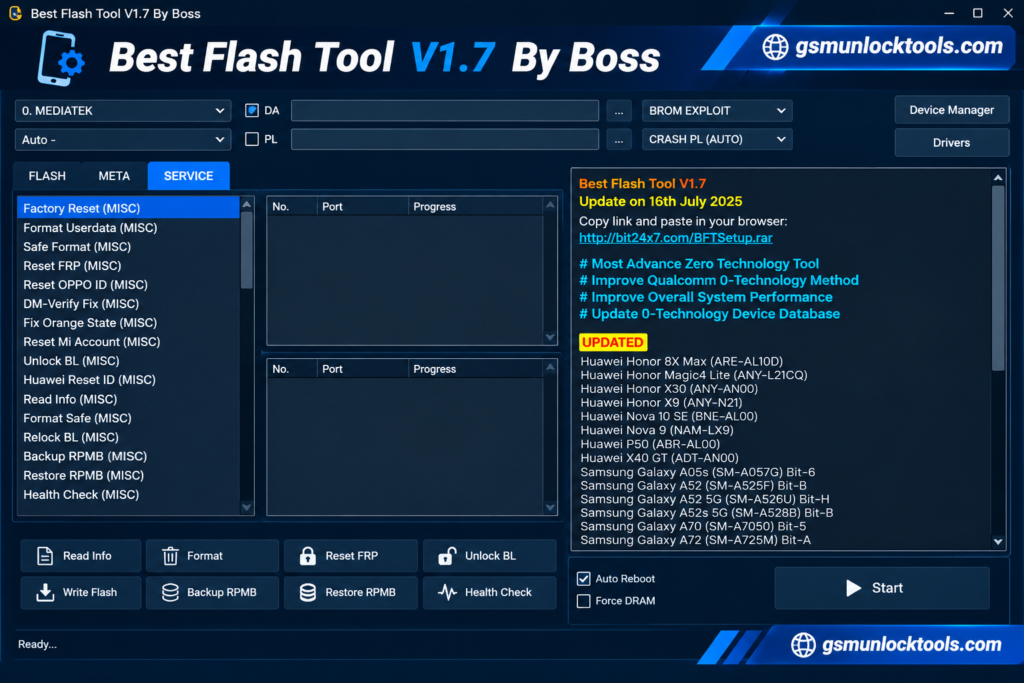
Task: Select Reset Mi Account (MISC)
Action: [128, 342]
